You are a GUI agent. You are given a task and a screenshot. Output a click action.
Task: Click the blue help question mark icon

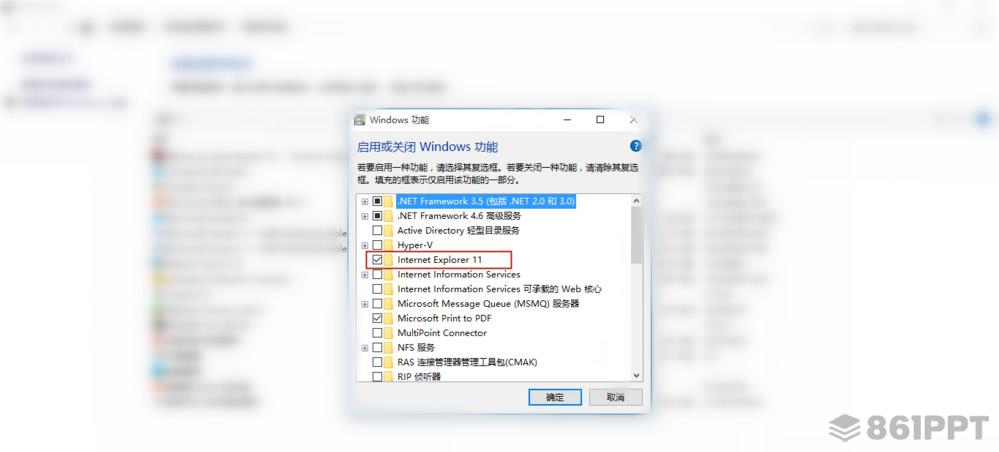[635, 146]
